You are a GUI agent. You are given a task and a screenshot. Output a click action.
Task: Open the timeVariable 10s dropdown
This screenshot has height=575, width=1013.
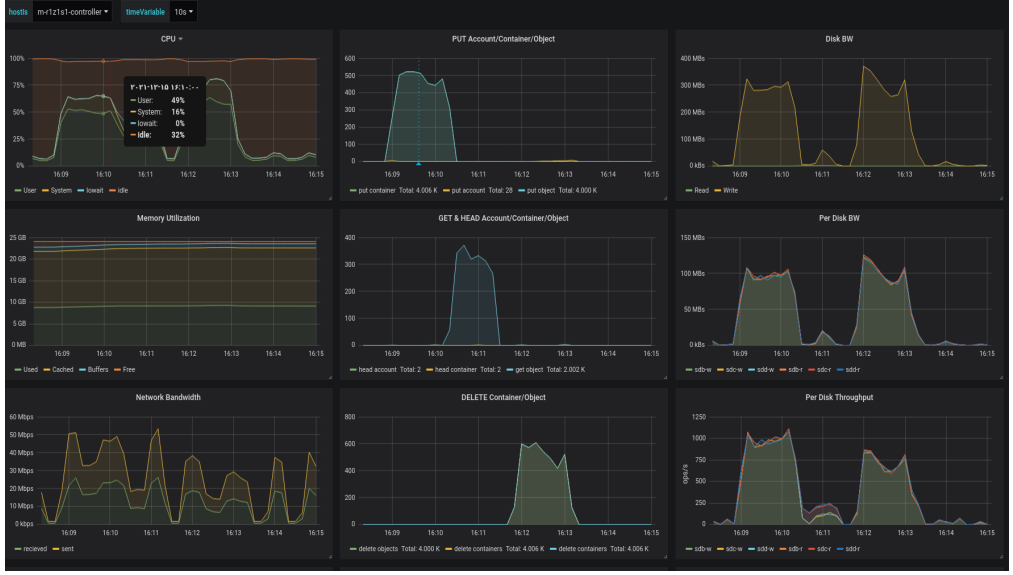point(184,12)
